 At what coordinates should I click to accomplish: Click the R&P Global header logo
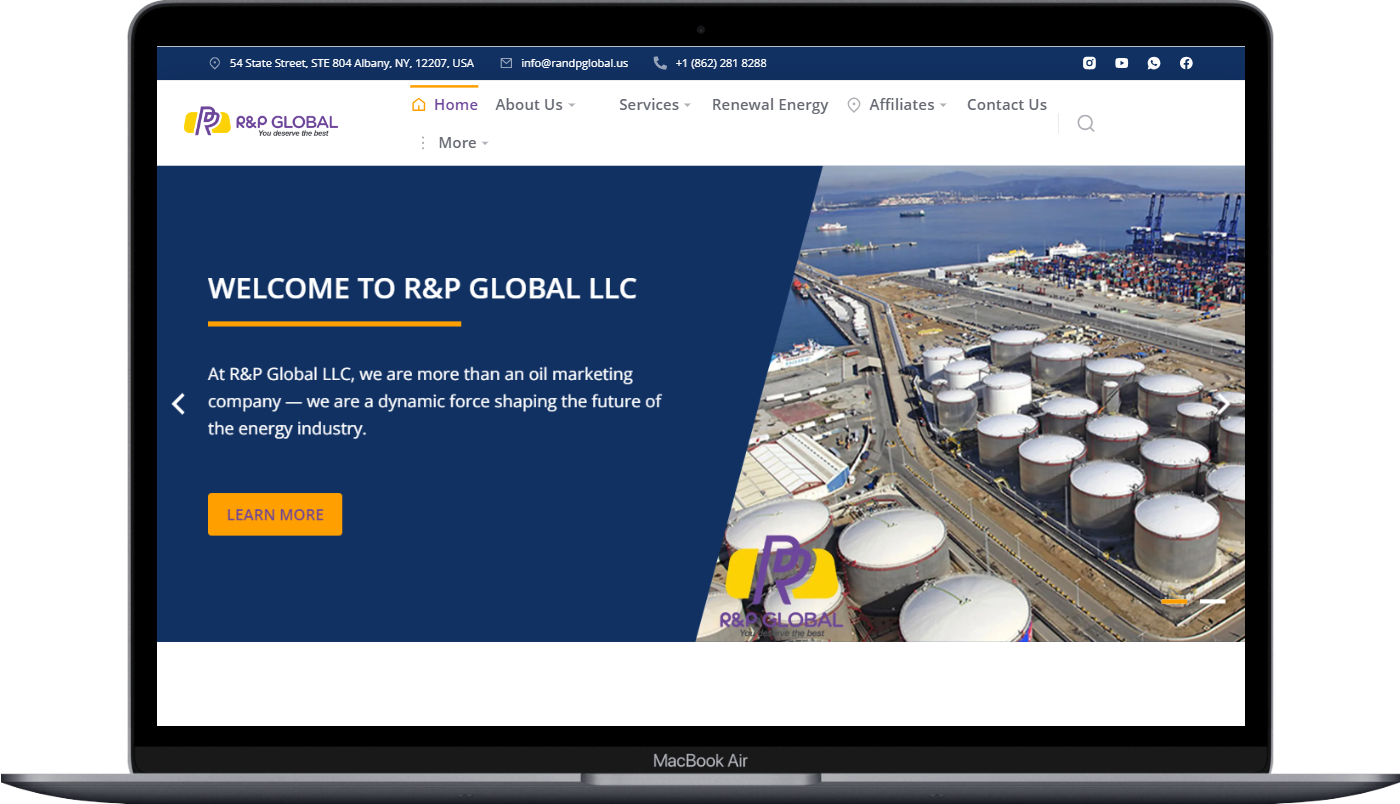click(261, 121)
